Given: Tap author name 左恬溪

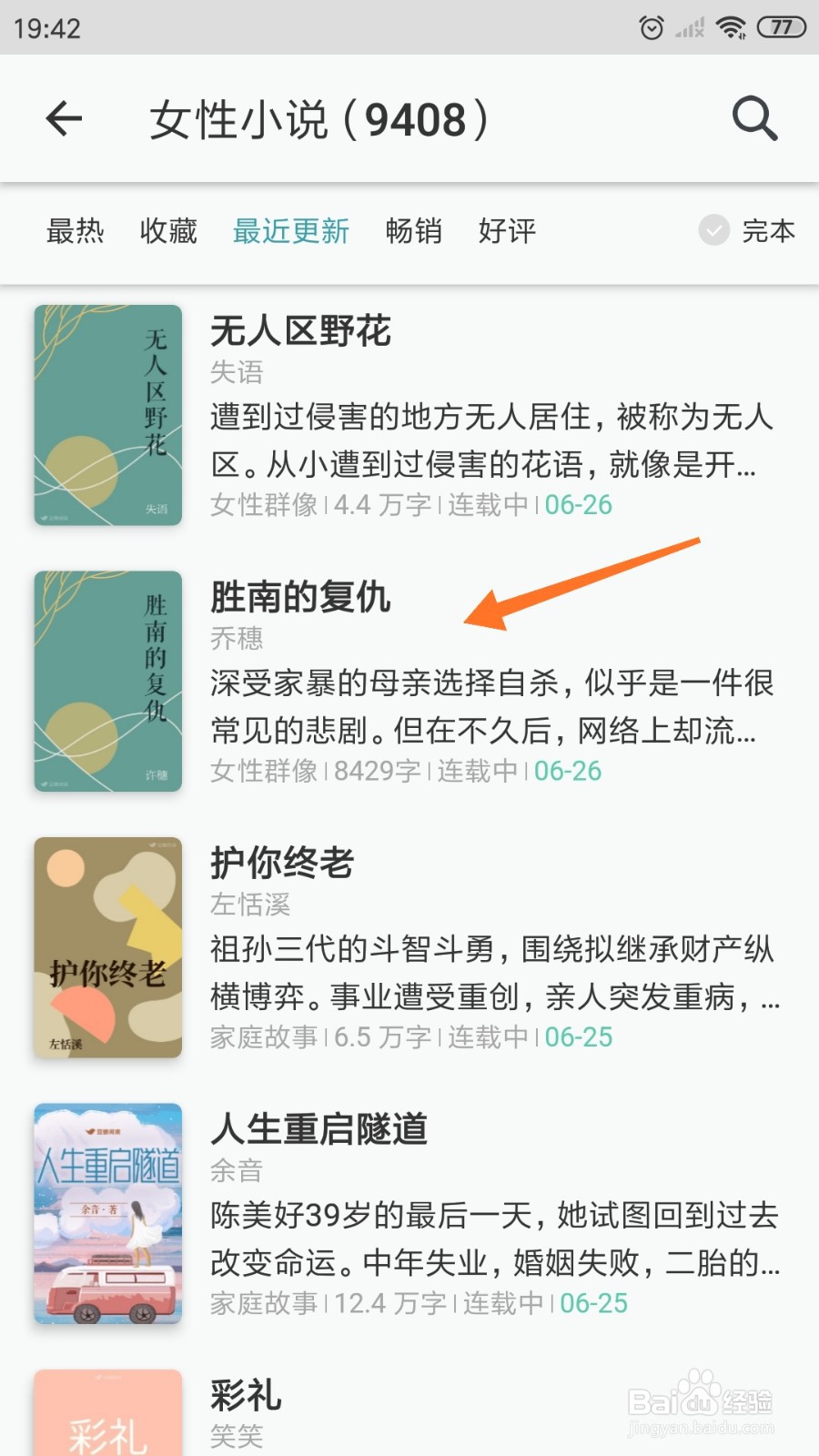Looking at the screenshot, I should pos(250,905).
